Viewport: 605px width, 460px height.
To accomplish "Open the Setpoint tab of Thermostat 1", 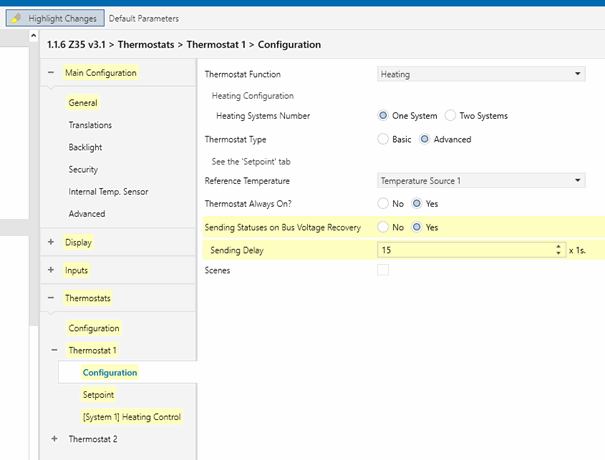I will (98, 395).
